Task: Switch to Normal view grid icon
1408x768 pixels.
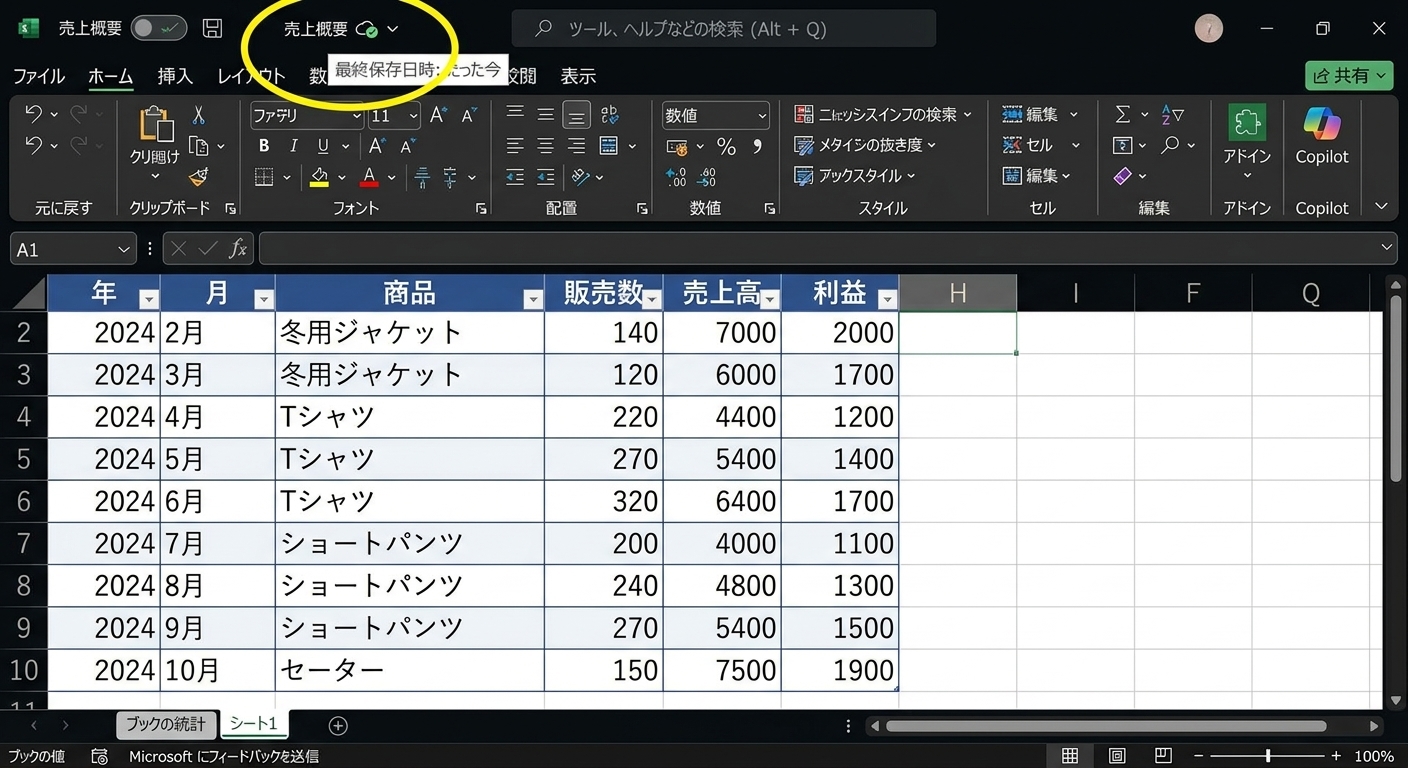Action: [x=1070, y=756]
